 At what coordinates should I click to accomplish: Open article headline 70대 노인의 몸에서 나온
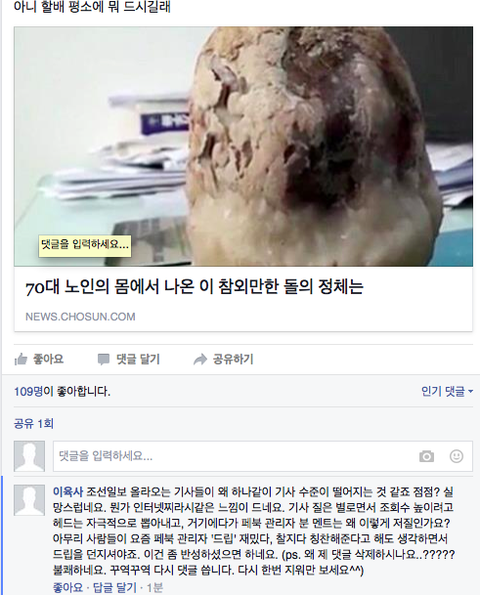(x=194, y=287)
